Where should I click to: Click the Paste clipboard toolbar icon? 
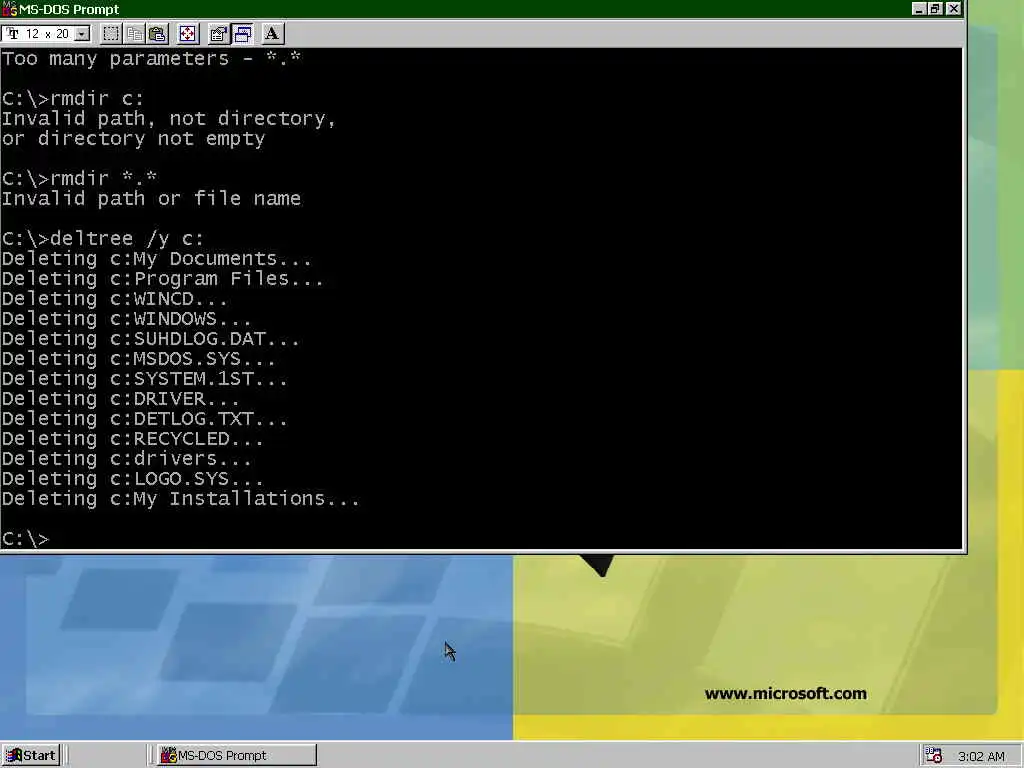(x=157, y=33)
